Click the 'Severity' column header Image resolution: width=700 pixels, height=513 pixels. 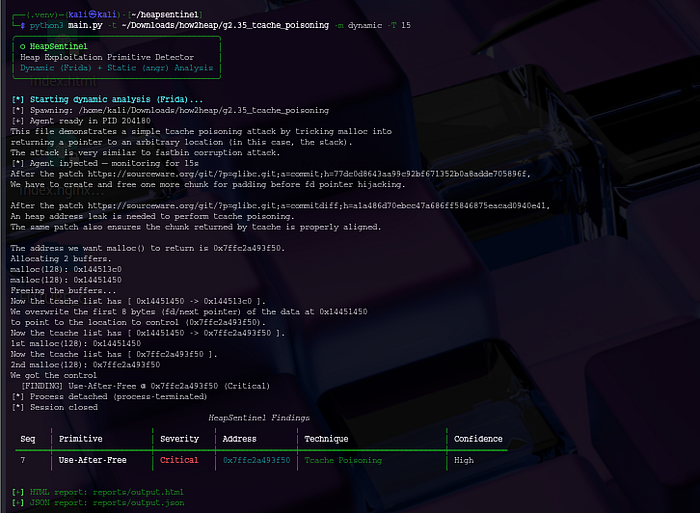click(x=179, y=439)
